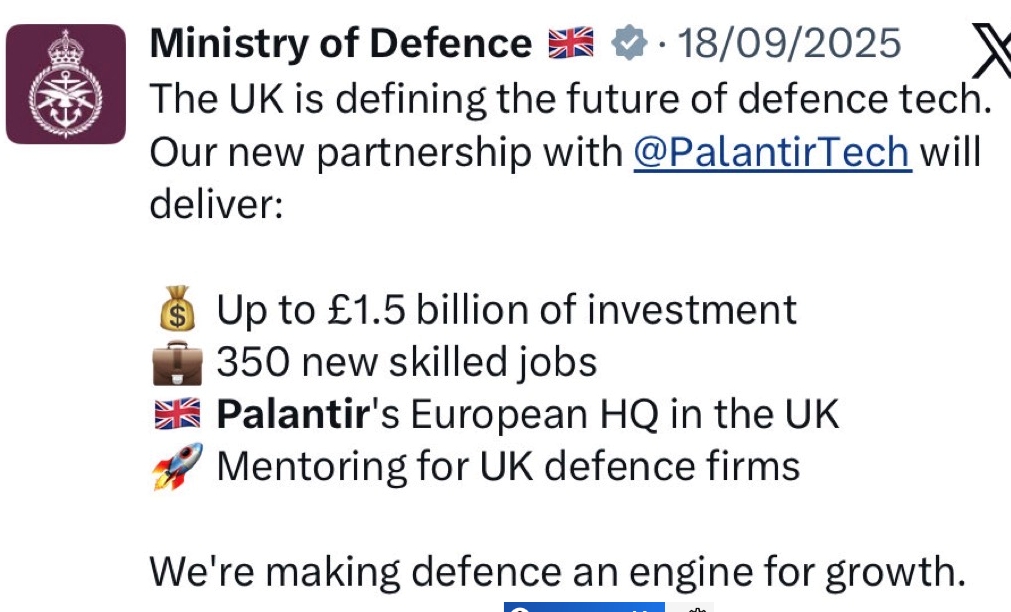This screenshot has width=1011, height=612.
Task: Open the @PalantirTech profile link
Action: coord(772,153)
